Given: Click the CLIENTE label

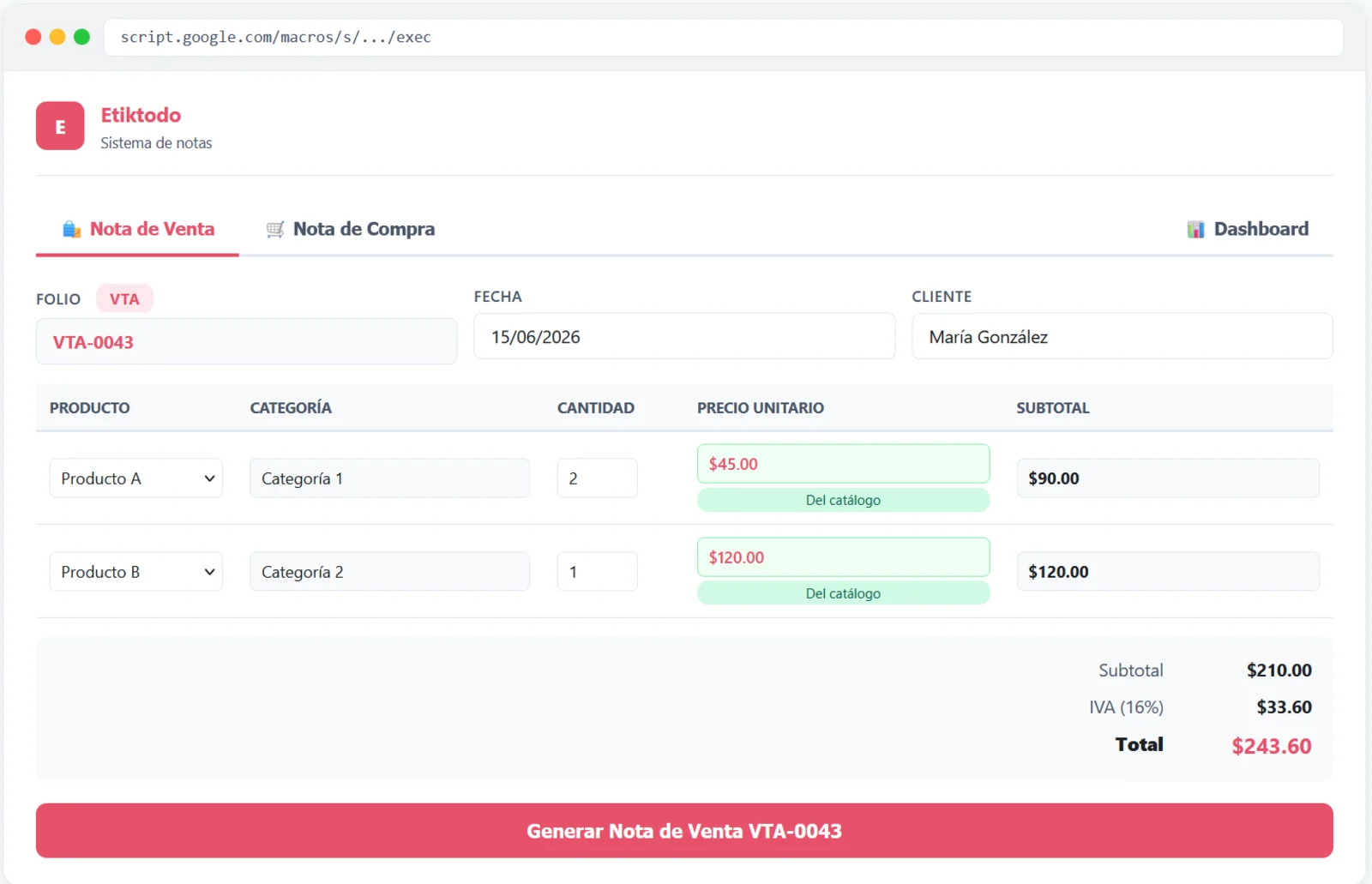Looking at the screenshot, I should [942, 297].
